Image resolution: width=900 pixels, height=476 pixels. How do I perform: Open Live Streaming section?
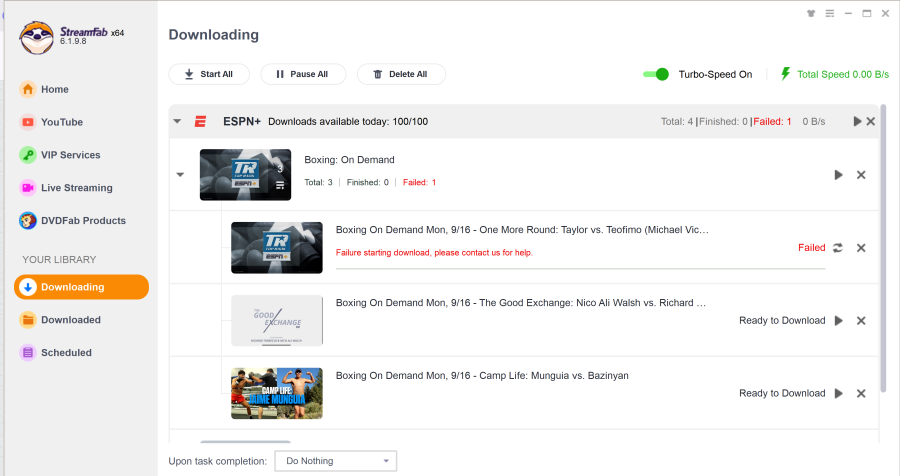click(66, 187)
